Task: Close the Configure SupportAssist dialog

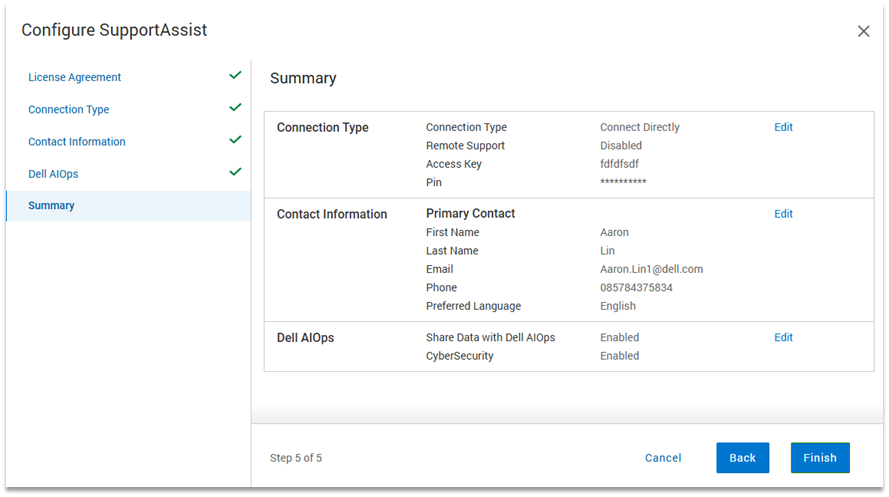Action: (x=863, y=31)
